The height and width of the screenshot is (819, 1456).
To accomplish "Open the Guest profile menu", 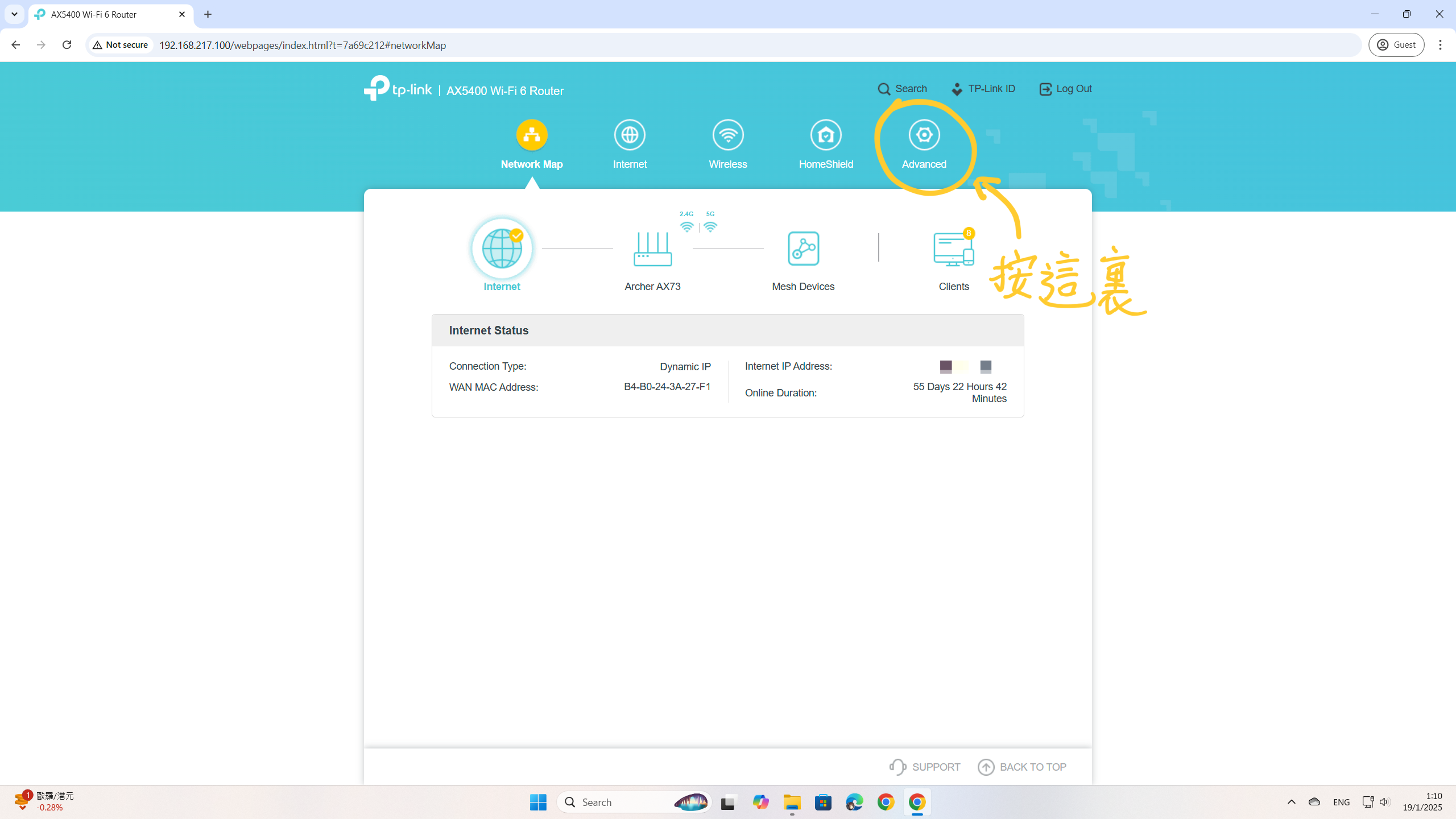I will [x=1396, y=45].
